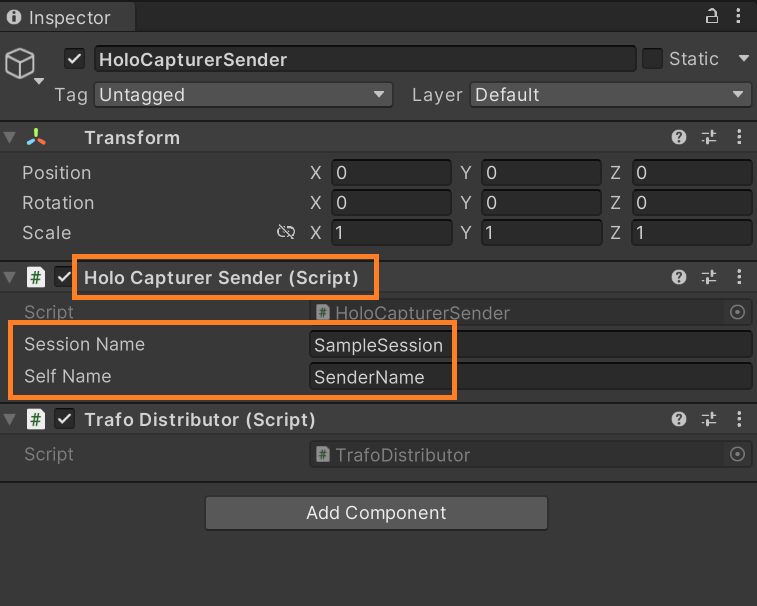This screenshot has width=757, height=606.
Task: Open object picker for TrafoDistributor script
Action: tap(738, 455)
